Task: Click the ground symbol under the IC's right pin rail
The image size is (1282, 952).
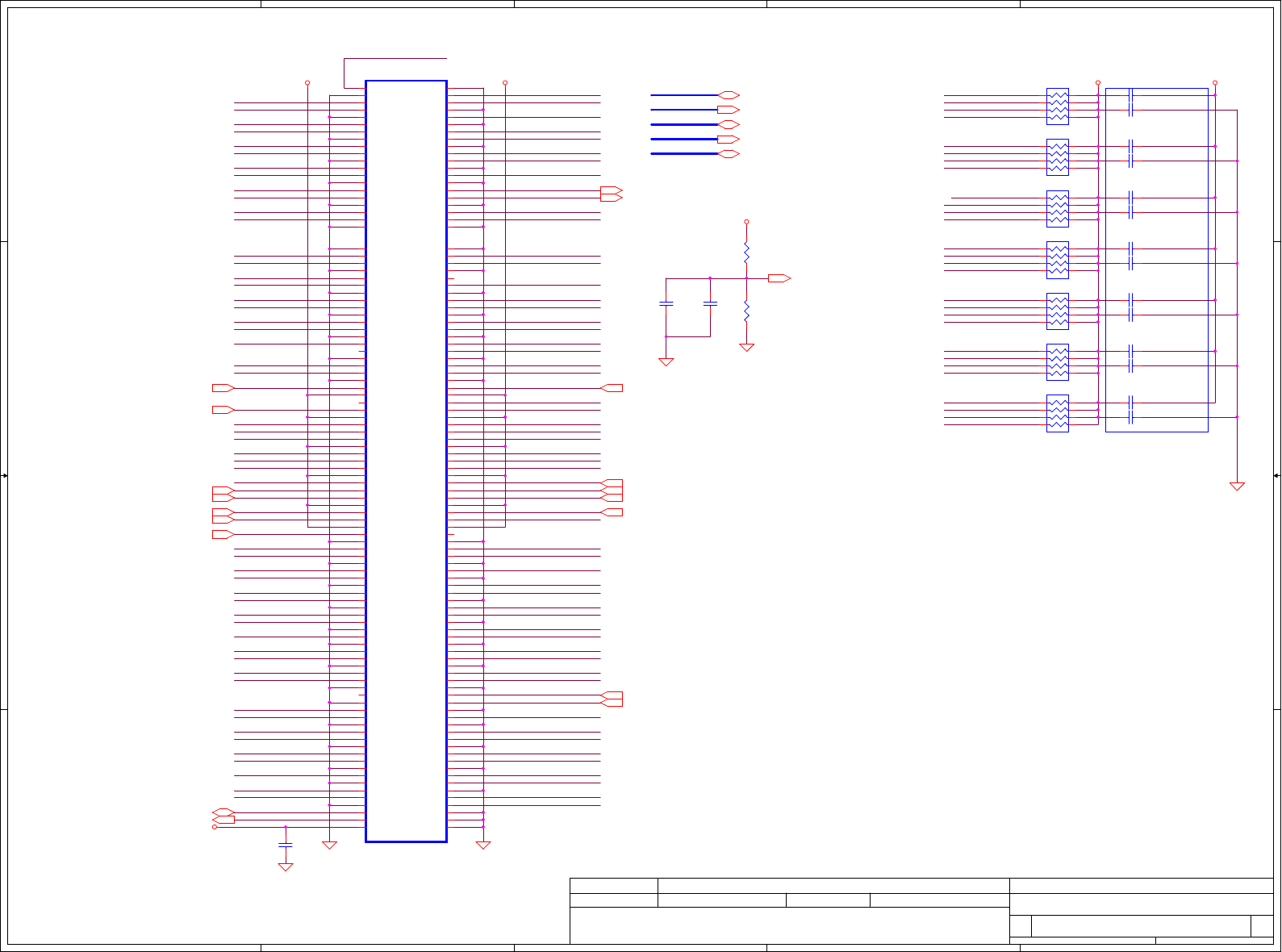Action: (483, 846)
